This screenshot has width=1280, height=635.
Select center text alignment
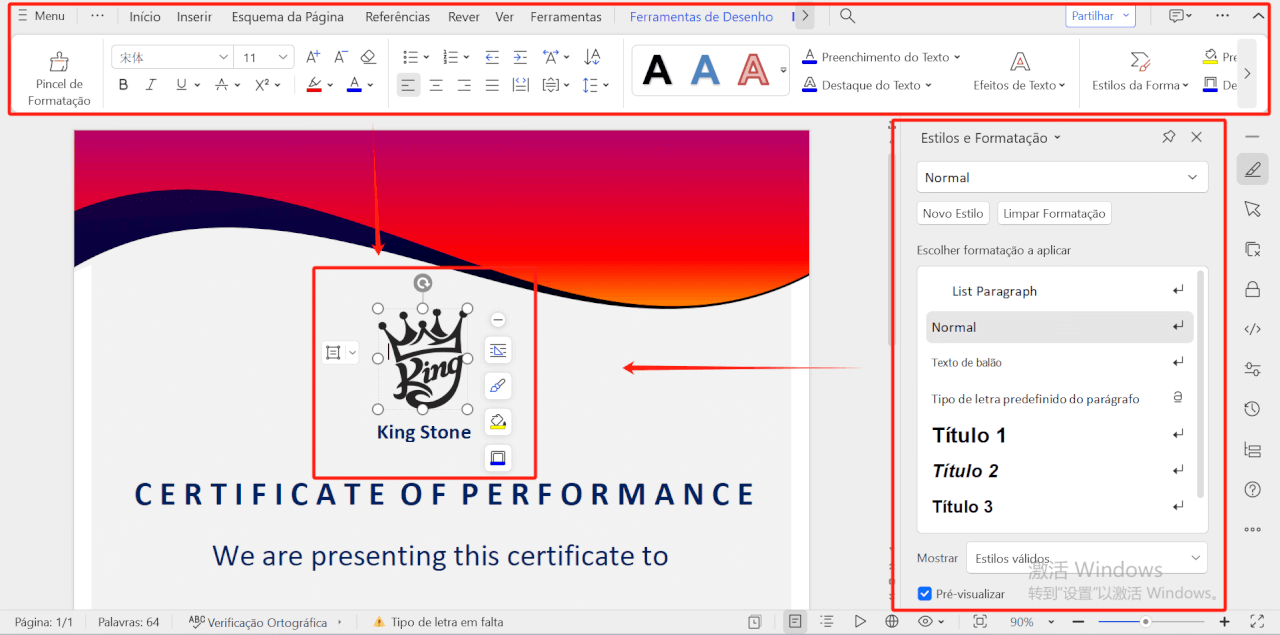pyautogui.click(x=436, y=85)
